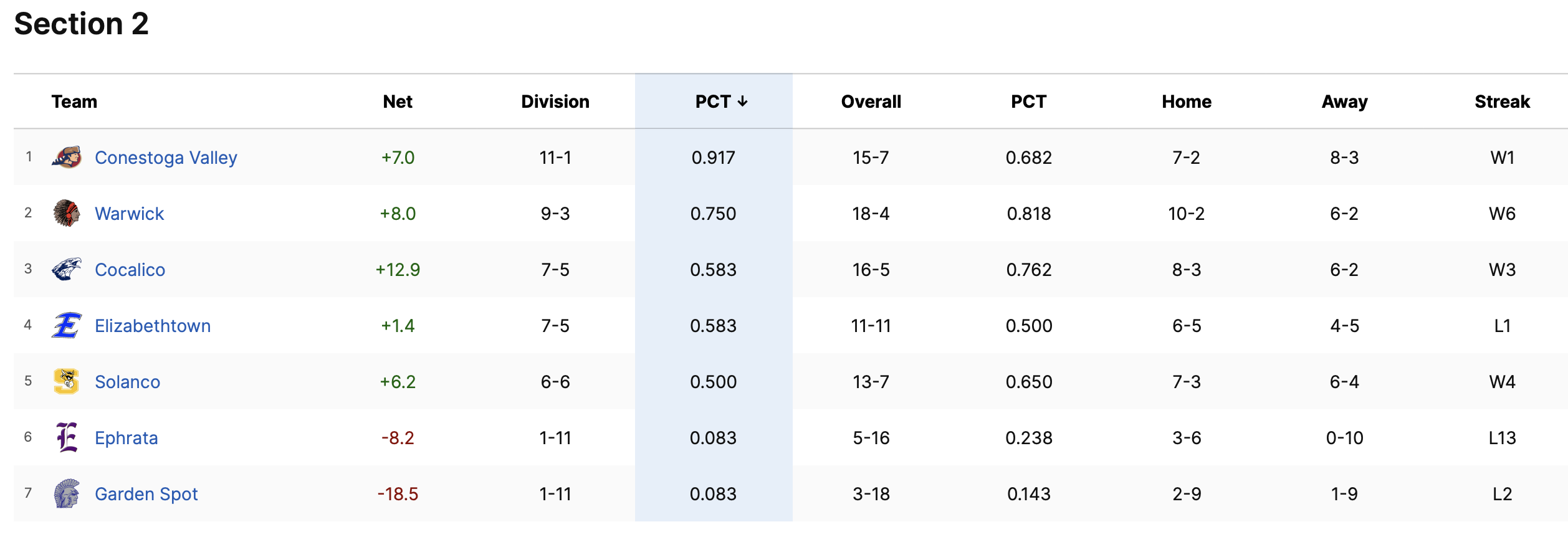Click the sort arrow beside PCT header
Screen dimensions: 1568x537
[x=742, y=102]
